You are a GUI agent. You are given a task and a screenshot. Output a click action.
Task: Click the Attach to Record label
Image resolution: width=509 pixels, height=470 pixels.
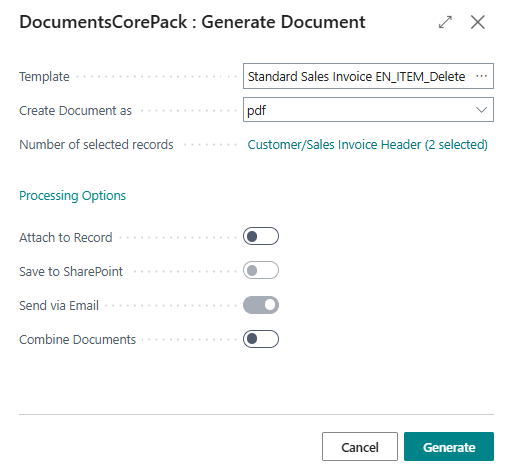click(66, 238)
